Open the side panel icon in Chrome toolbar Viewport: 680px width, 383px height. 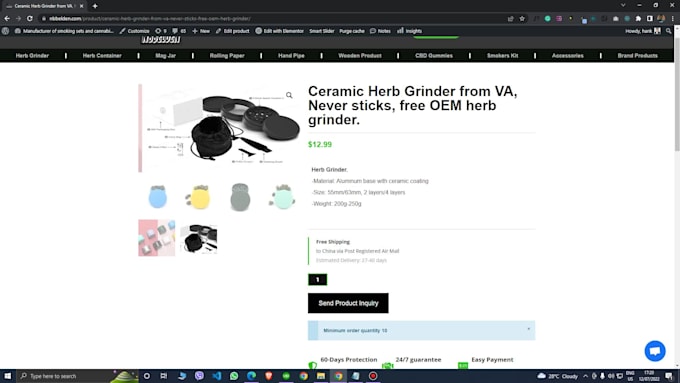650,19
